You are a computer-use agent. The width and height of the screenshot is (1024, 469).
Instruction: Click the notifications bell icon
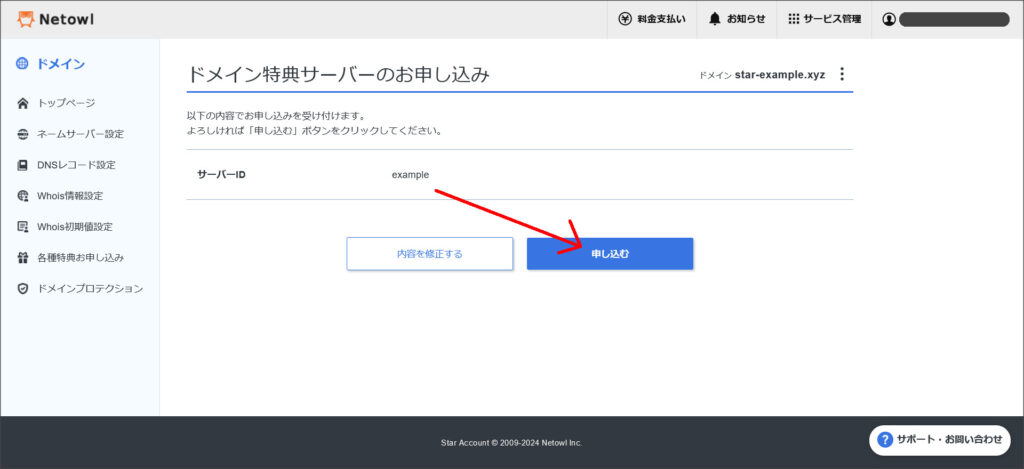[714, 19]
